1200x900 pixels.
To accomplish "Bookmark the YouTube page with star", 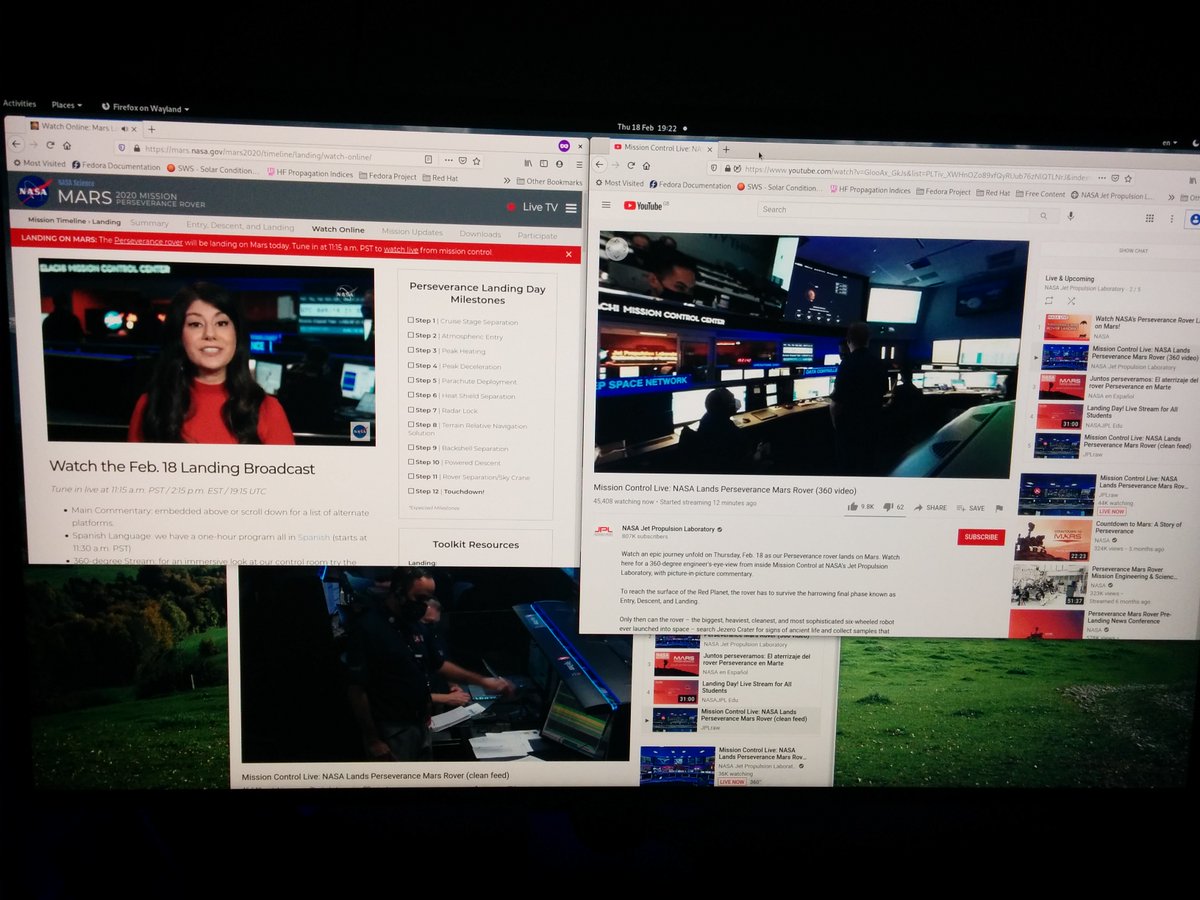I will 1128,179.
